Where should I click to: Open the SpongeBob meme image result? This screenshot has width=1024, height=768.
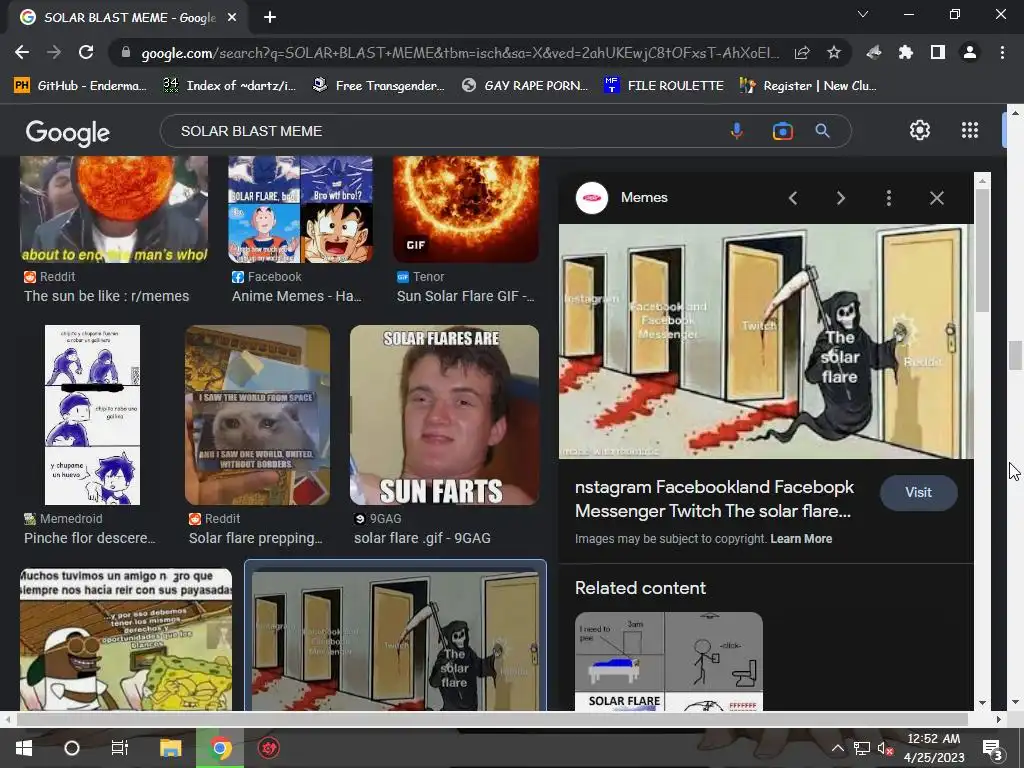coord(126,639)
